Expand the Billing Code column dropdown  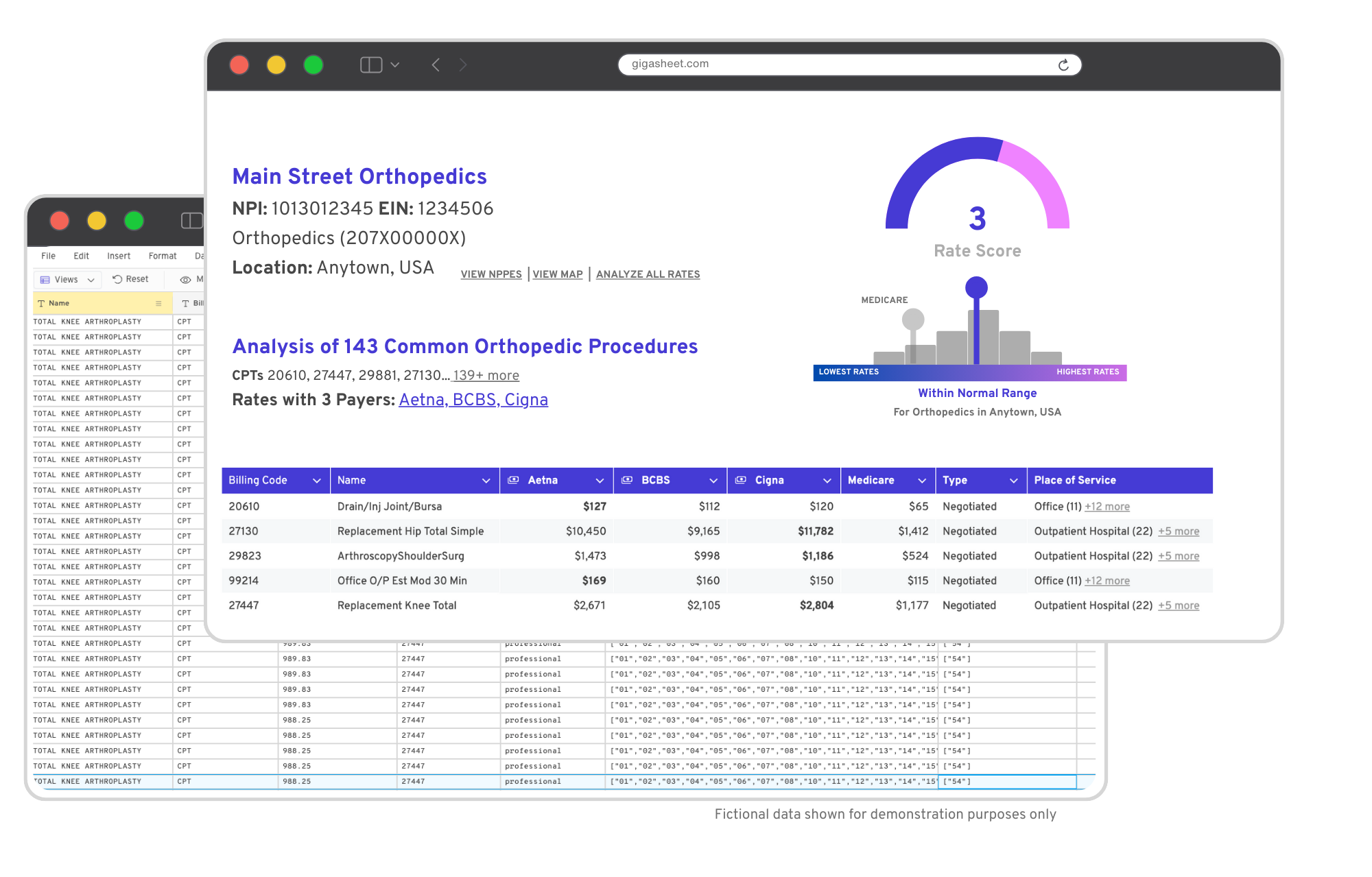click(317, 481)
